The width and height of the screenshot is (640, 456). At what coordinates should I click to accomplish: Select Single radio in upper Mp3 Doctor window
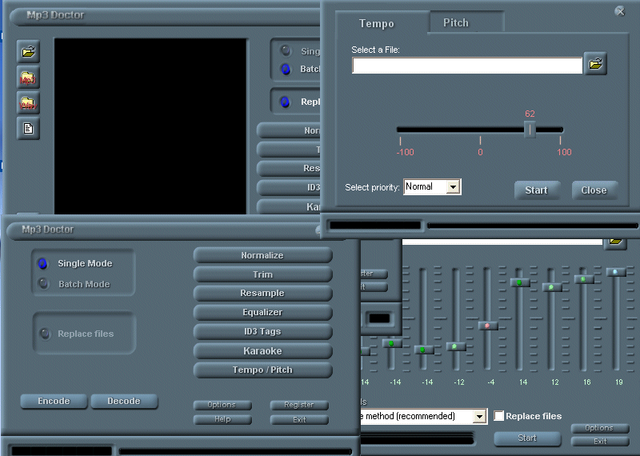point(286,51)
